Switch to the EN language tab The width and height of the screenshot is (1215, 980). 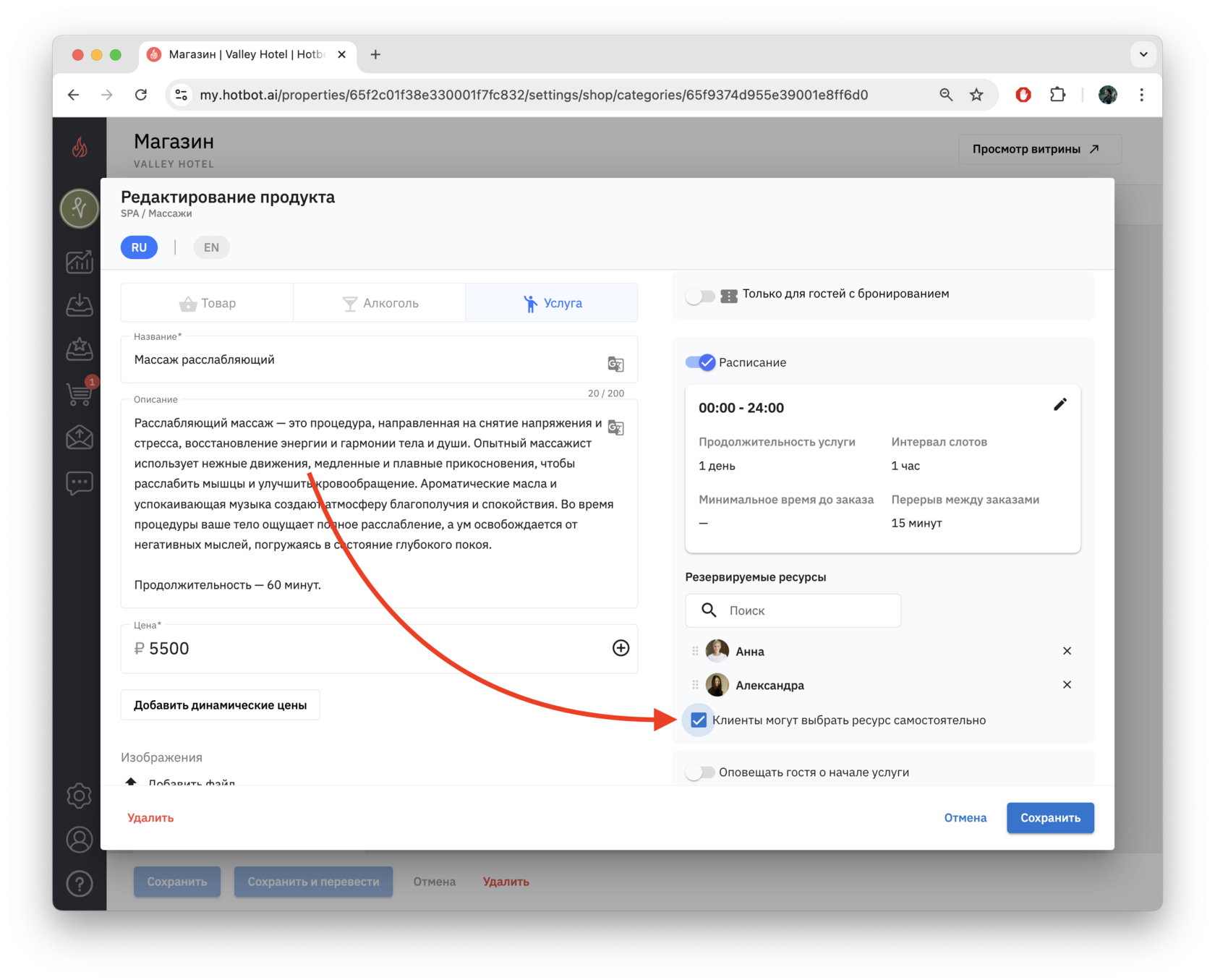211,247
